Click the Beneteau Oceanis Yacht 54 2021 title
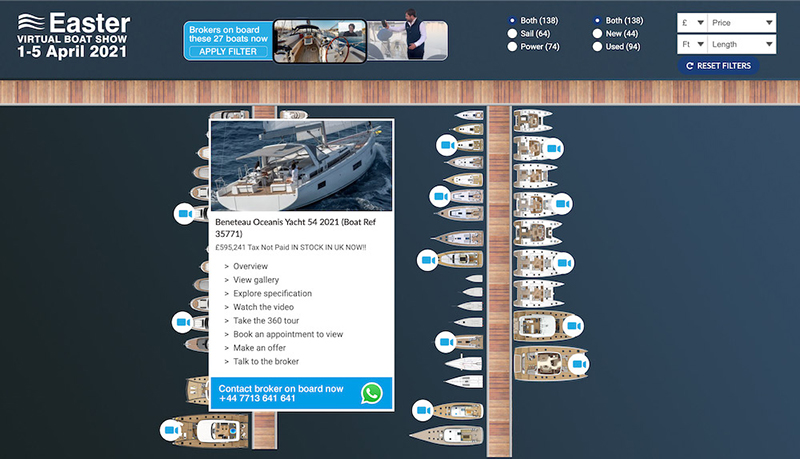The image size is (800, 459). click(x=295, y=228)
